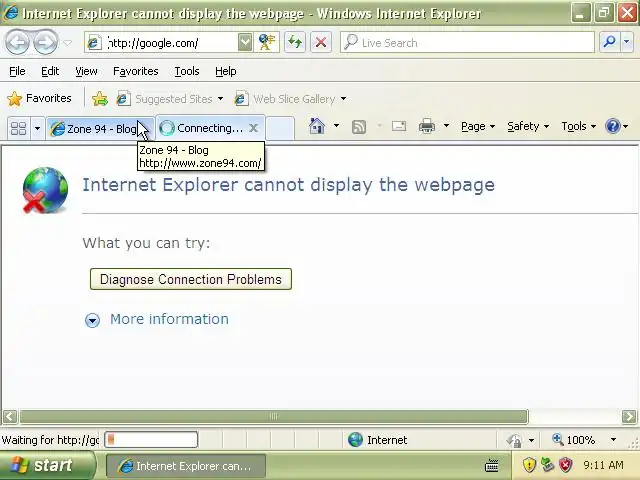Click the RSS Feeds icon
This screenshot has width=640, height=480.
click(x=359, y=127)
